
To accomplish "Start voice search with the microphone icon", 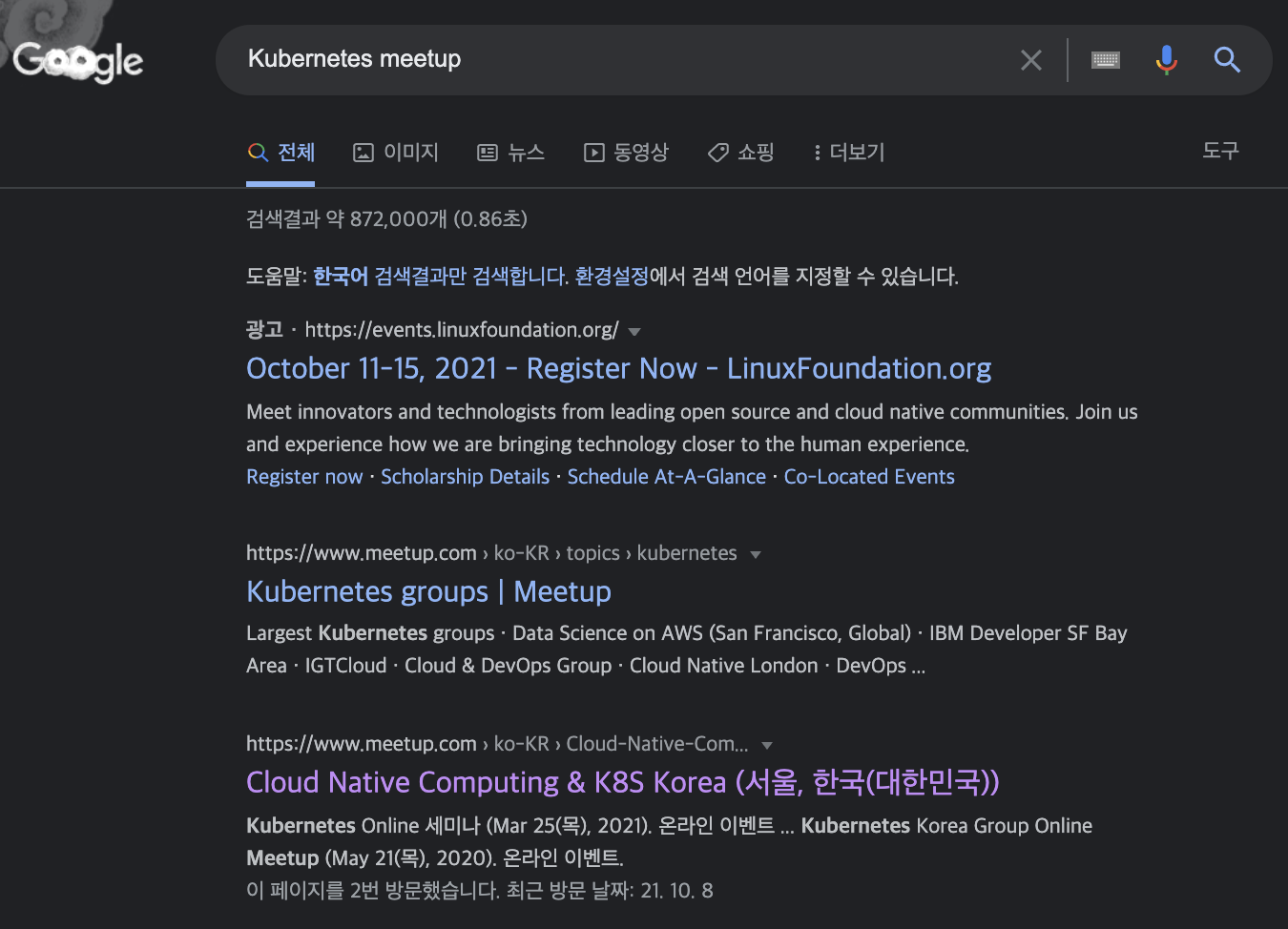I will tap(1166, 60).
